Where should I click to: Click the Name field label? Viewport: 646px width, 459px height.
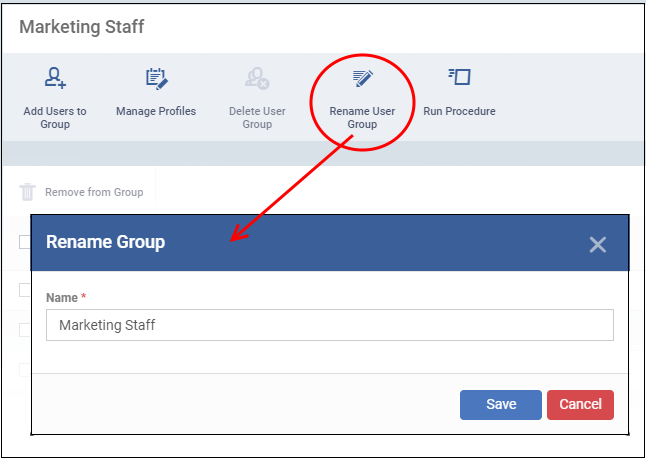click(62, 297)
